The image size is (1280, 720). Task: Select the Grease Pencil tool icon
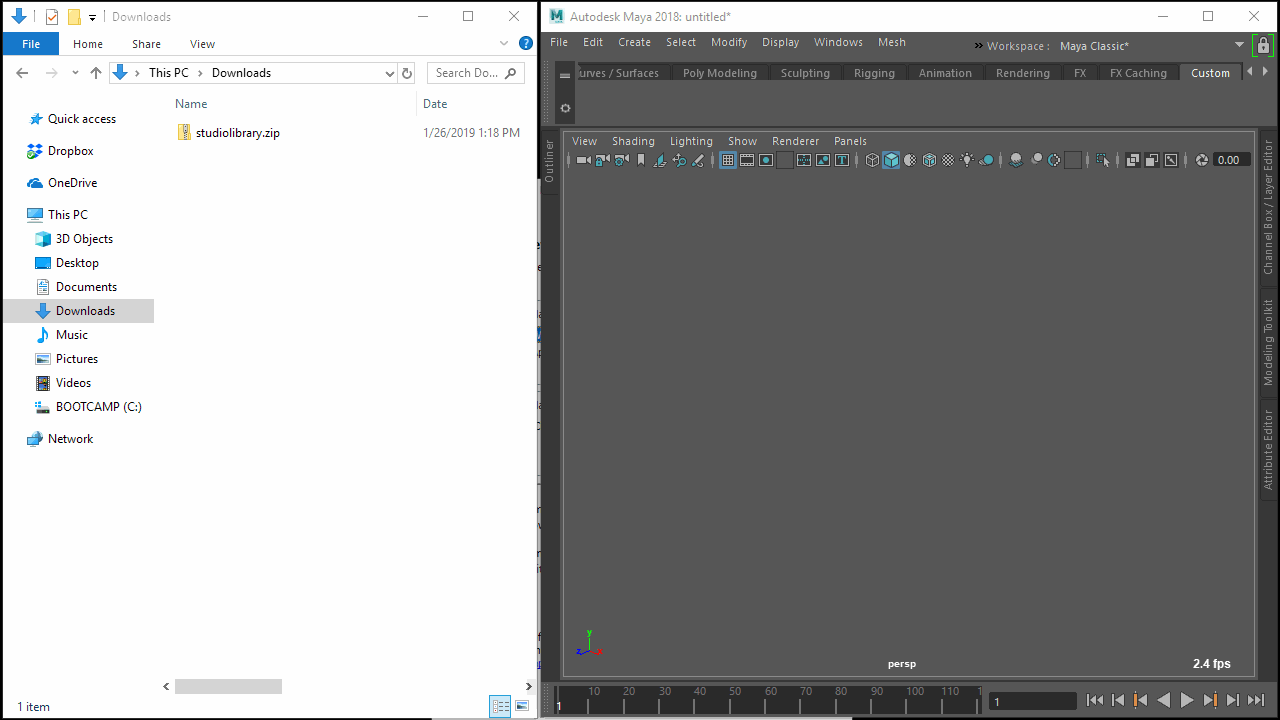[x=699, y=159]
